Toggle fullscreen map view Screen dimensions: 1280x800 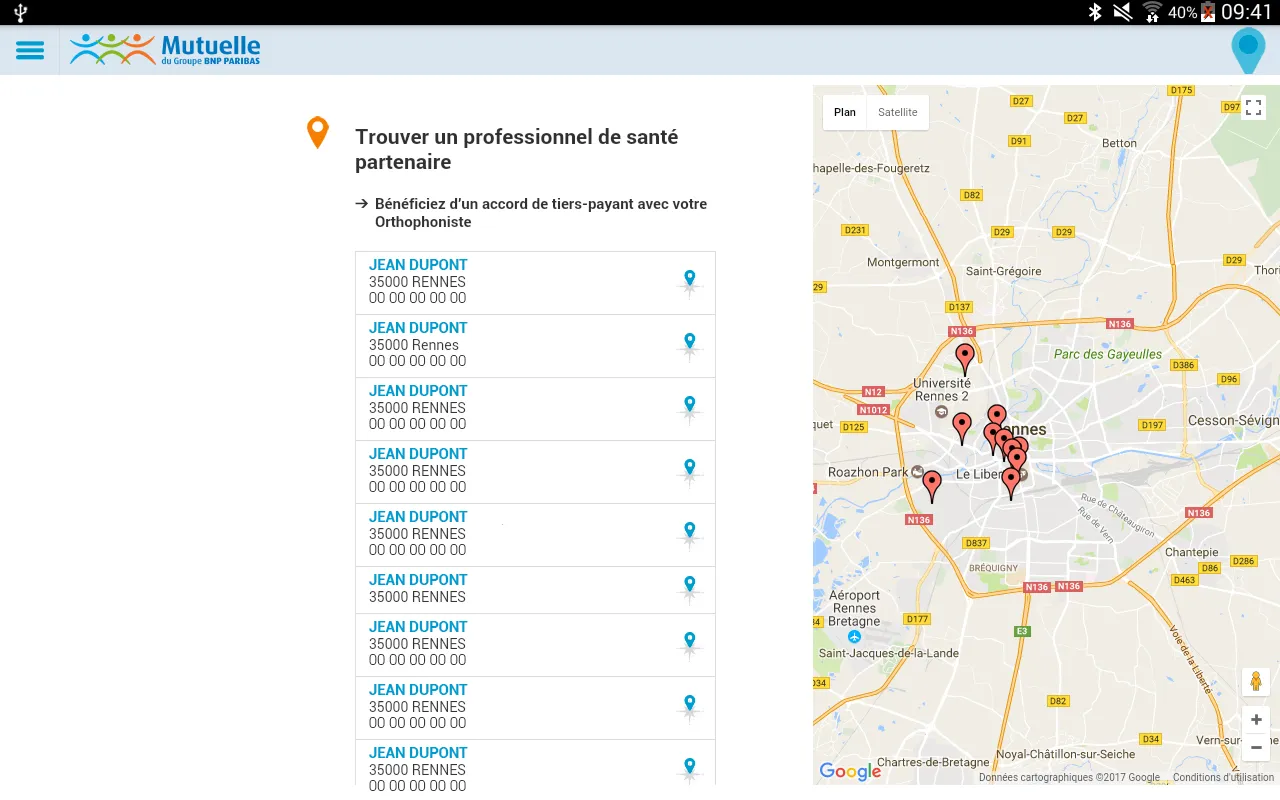(x=1254, y=108)
